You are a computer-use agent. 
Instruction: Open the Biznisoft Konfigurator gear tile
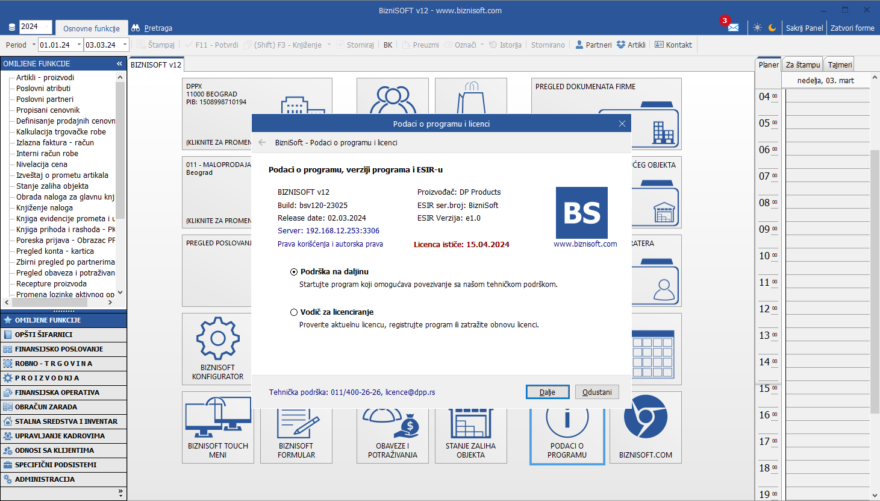coord(214,348)
